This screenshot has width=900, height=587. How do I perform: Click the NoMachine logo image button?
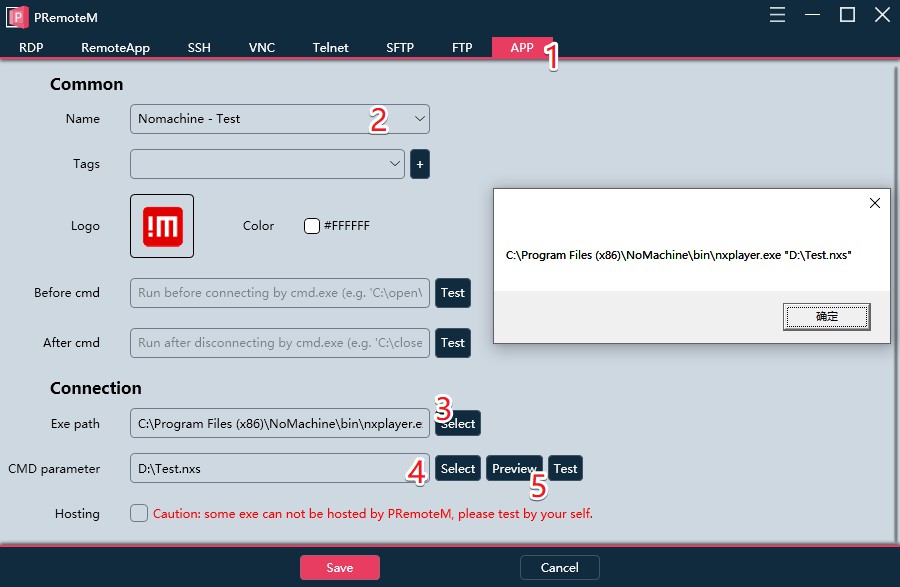pos(162,226)
